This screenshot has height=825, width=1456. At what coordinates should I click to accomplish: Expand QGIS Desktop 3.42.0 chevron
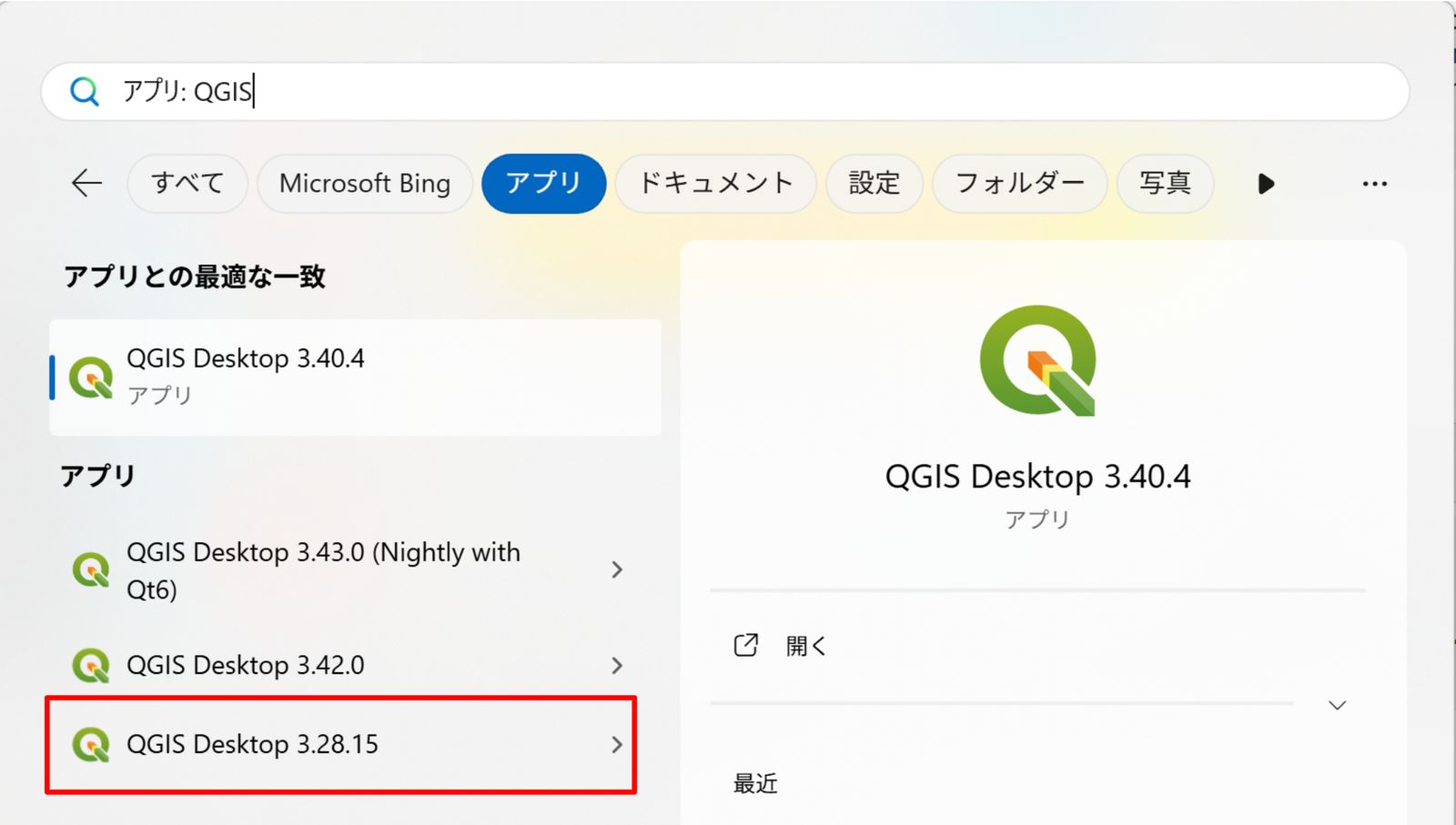pyautogui.click(x=617, y=666)
